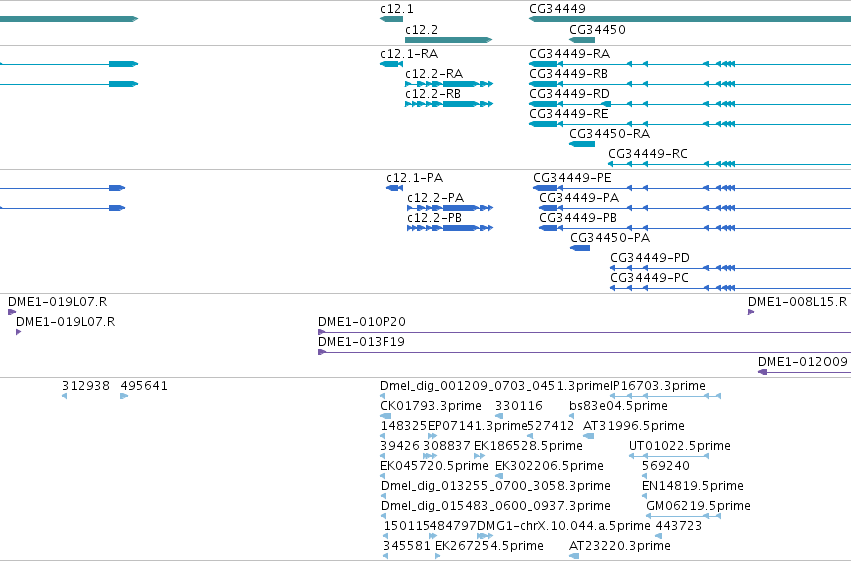Click the c12.2-PB CDS glyph
Image resolution: width=851 pixels, height=561 pixels.
tap(450, 228)
